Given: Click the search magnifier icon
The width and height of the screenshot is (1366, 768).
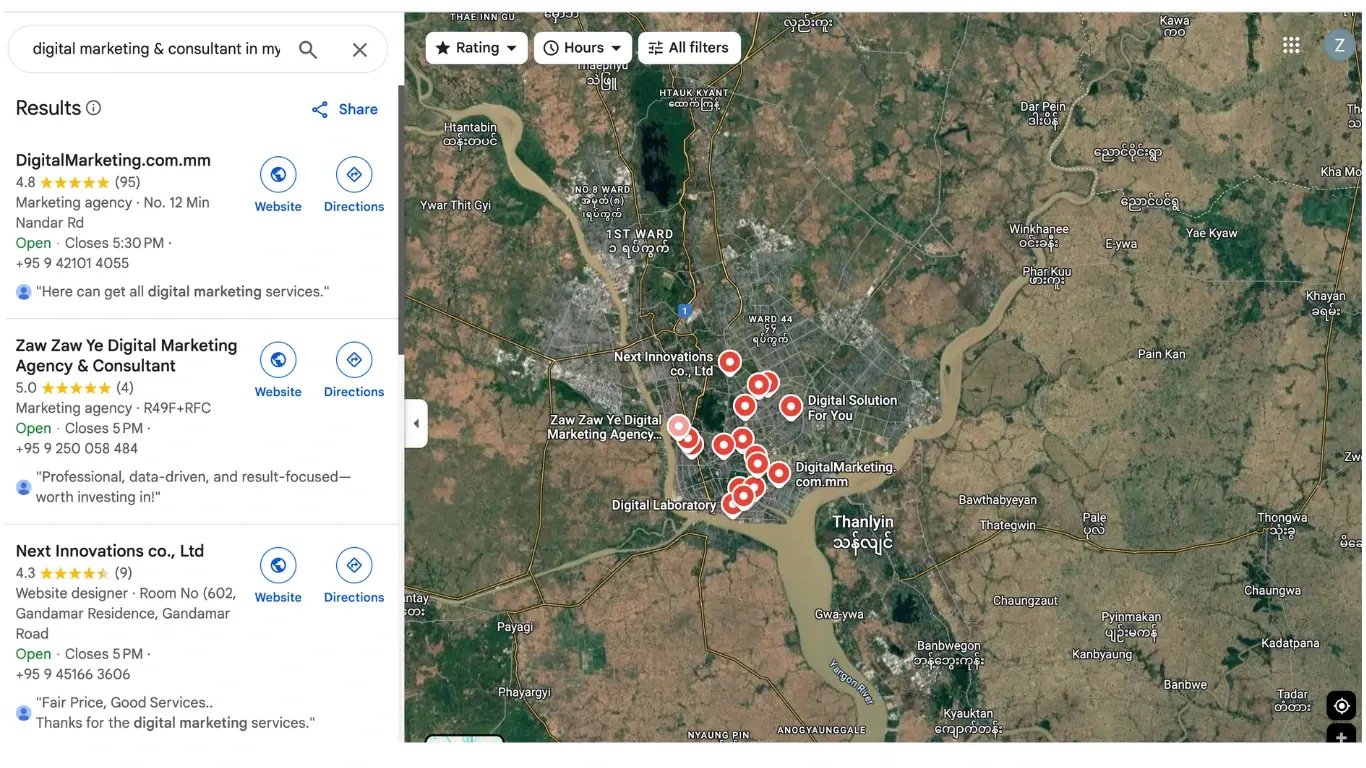Looking at the screenshot, I should coord(308,49).
